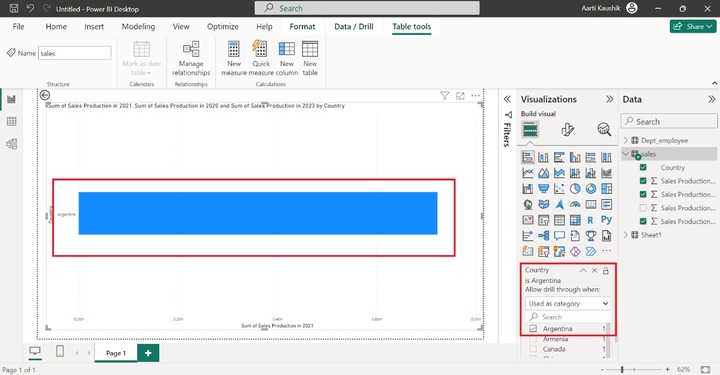Image resolution: width=720 pixels, height=375 pixels.
Task: Open Manage relationships
Action: pyautogui.click(x=191, y=58)
